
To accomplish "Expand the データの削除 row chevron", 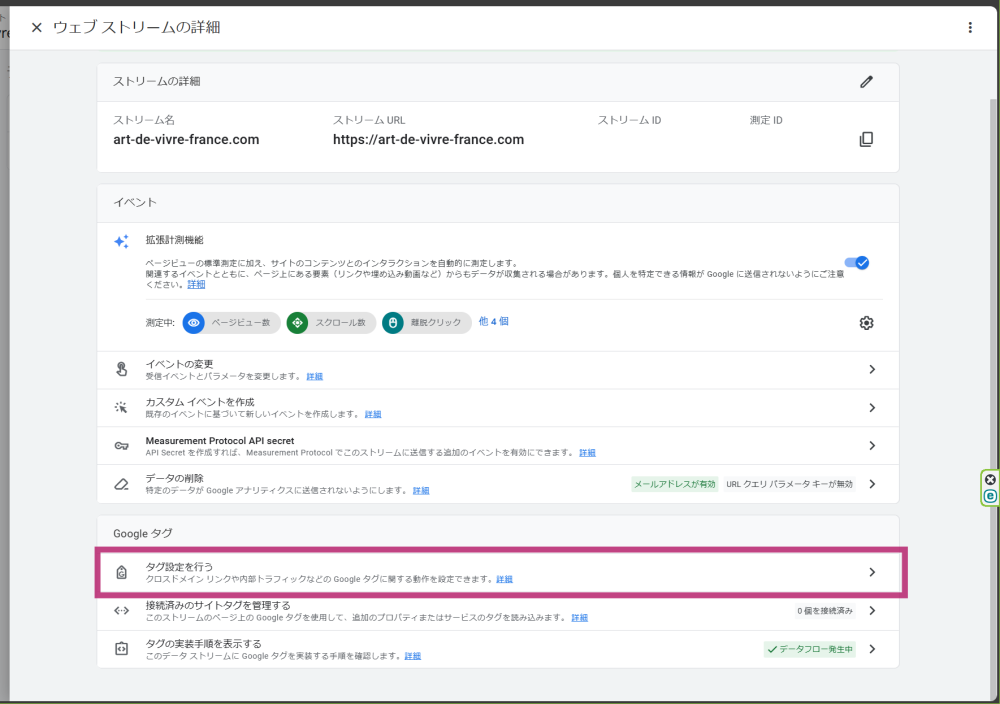I will [x=872, y=484].
